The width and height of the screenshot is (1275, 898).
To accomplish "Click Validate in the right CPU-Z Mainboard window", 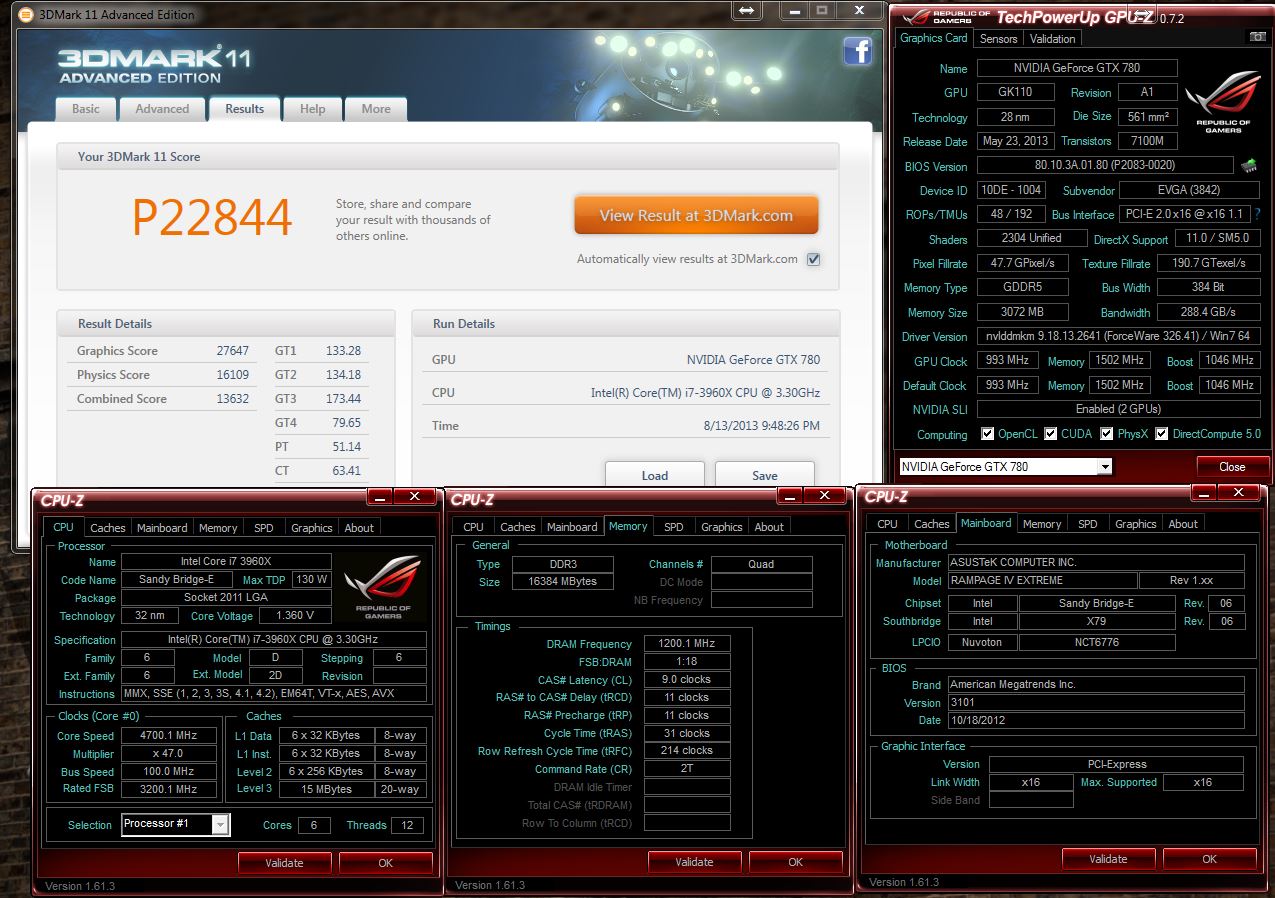I will 1108,858.
